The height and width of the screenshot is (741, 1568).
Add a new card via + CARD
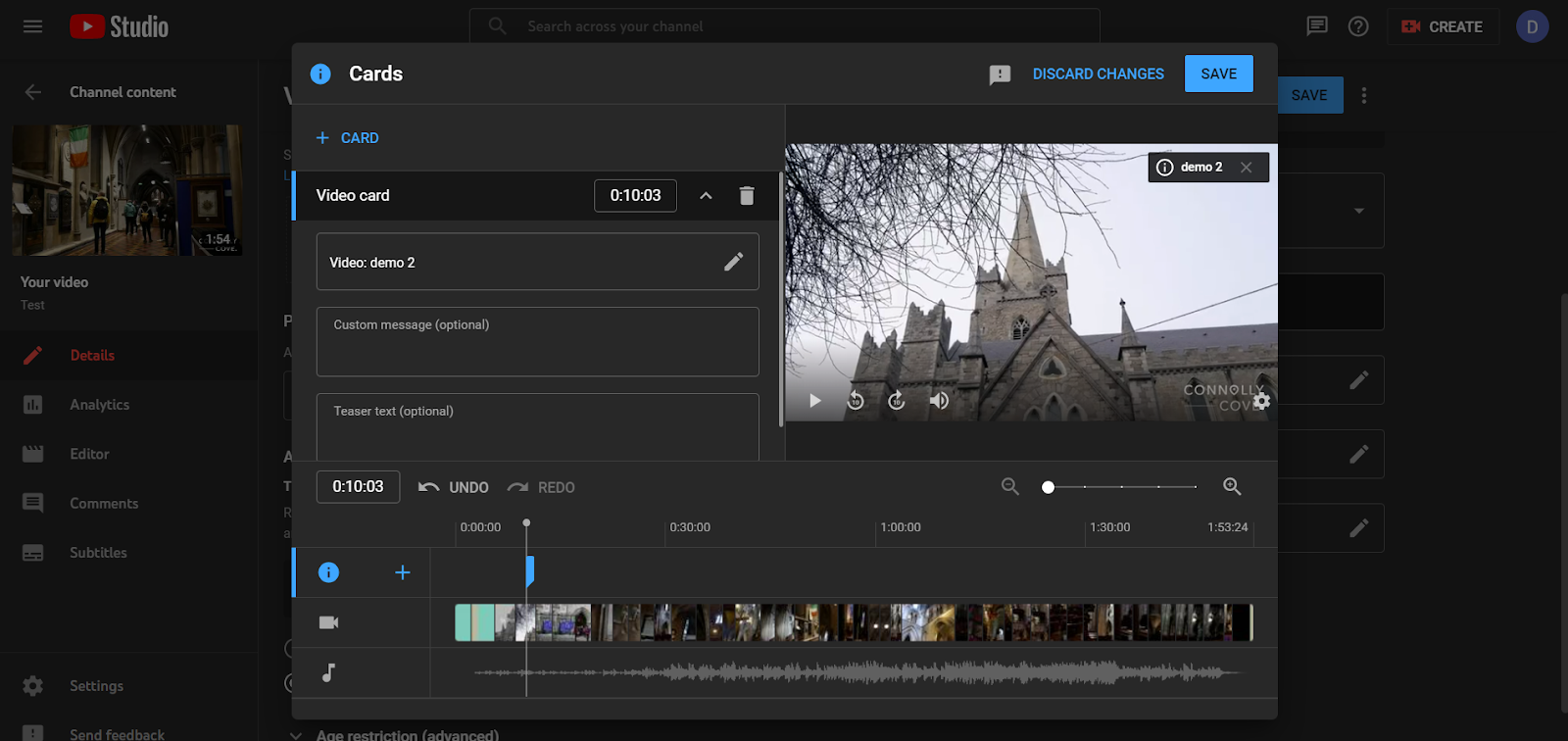pyautogui.click(x=348, y=138)
